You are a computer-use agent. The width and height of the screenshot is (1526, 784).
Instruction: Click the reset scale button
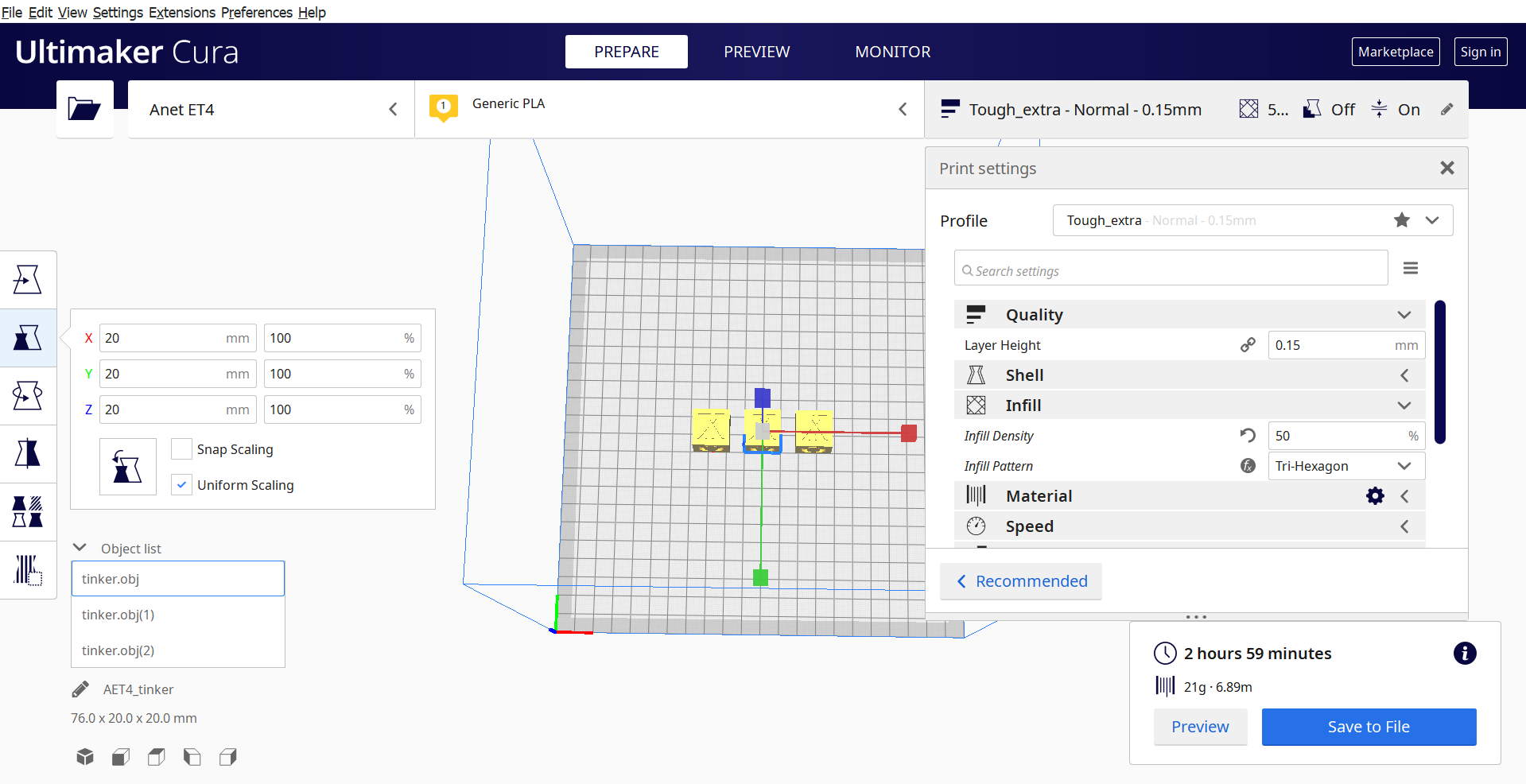128,467
